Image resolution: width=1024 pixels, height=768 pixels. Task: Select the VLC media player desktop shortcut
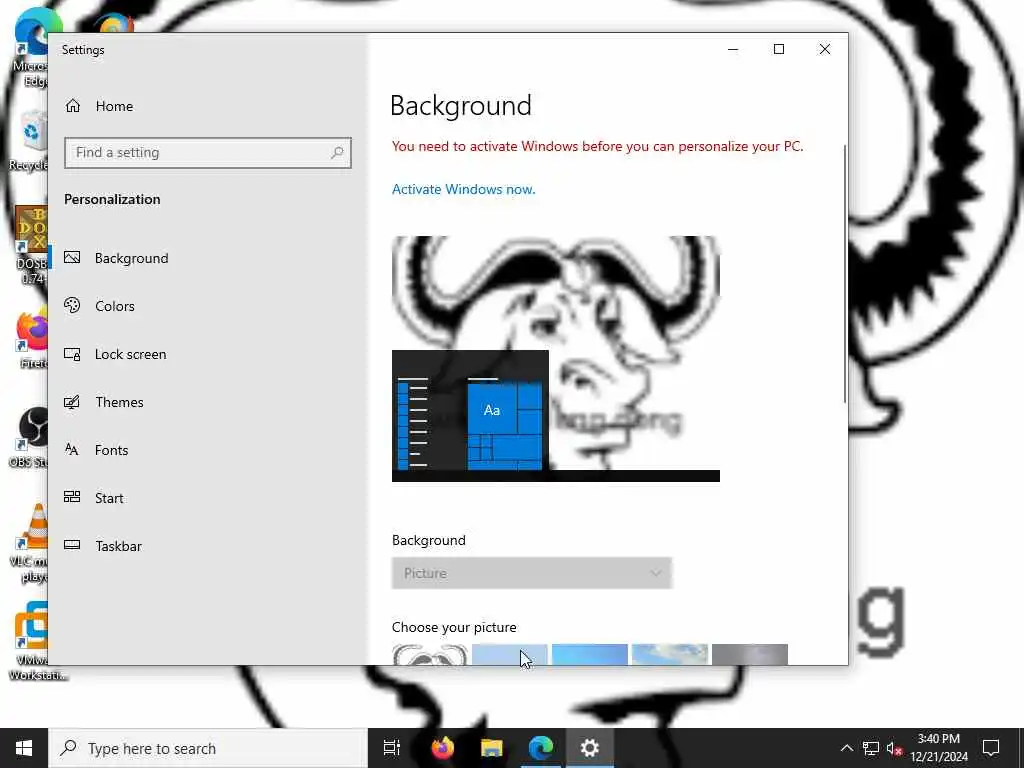click(29, 543)
